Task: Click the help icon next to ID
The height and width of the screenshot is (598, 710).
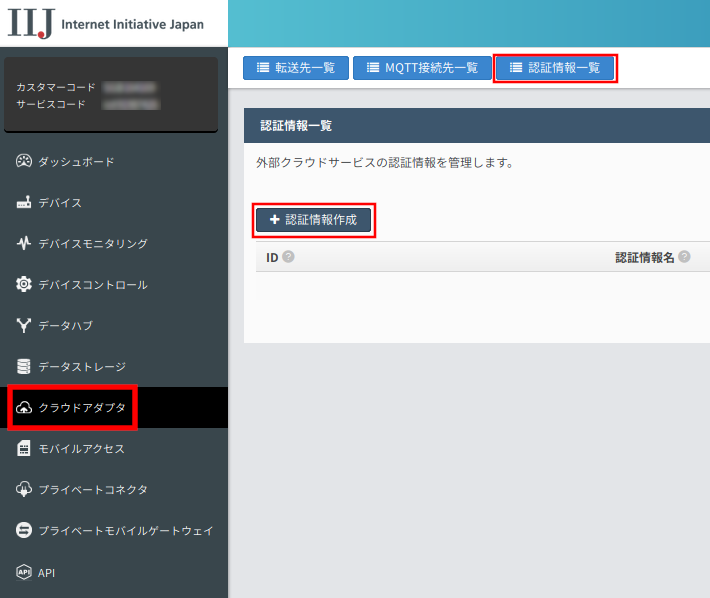Action: point(288,257)
